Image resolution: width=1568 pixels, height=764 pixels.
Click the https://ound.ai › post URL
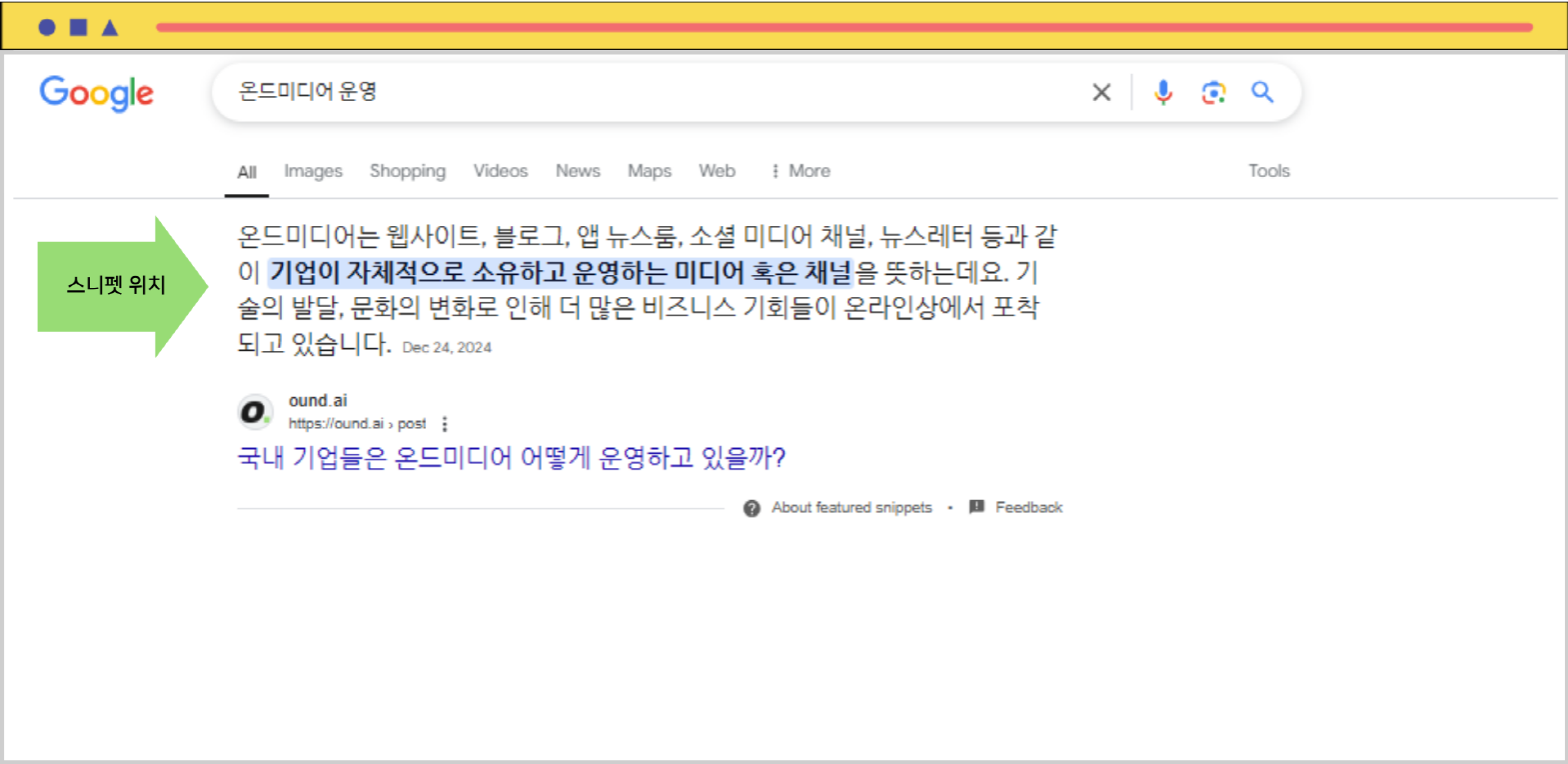(357, 424)
